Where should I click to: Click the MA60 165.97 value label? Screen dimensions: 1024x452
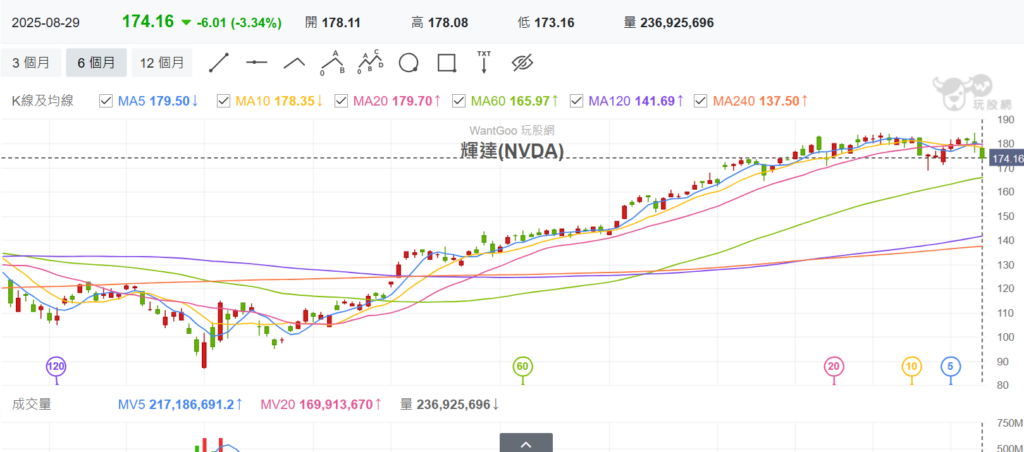click(x=515, y=101)
